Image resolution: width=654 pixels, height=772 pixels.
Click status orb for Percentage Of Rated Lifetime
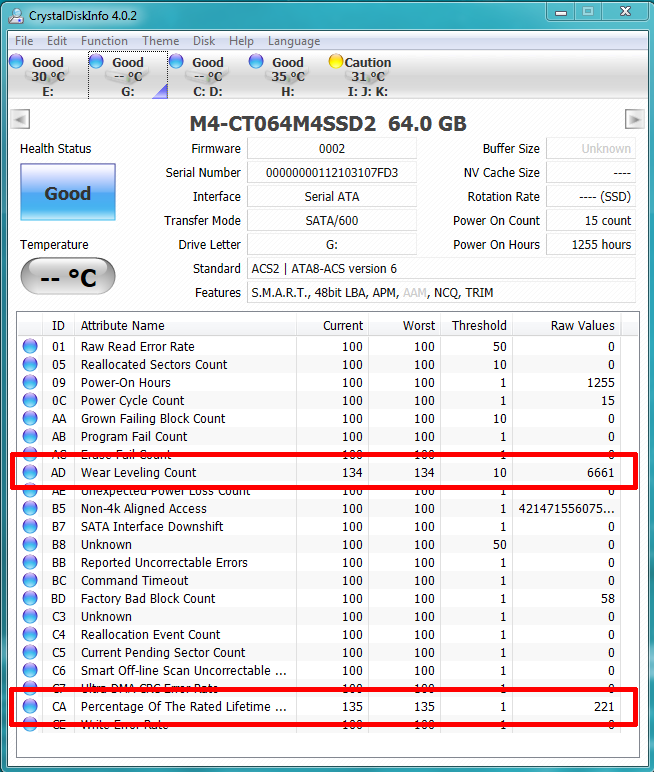tap(30, 706)
